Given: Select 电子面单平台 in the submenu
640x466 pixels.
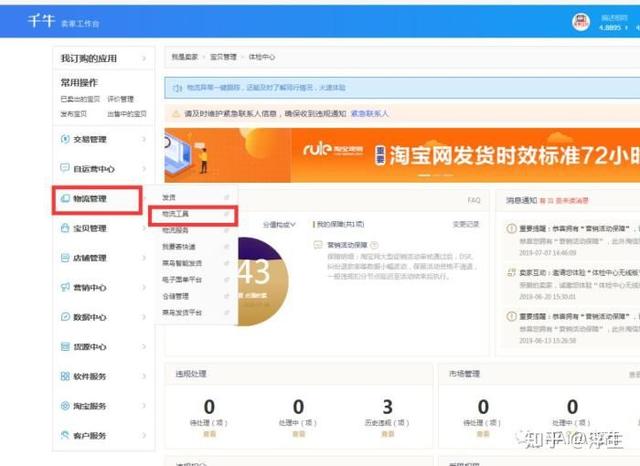Looking at the screenshot, I should (182, 280).
